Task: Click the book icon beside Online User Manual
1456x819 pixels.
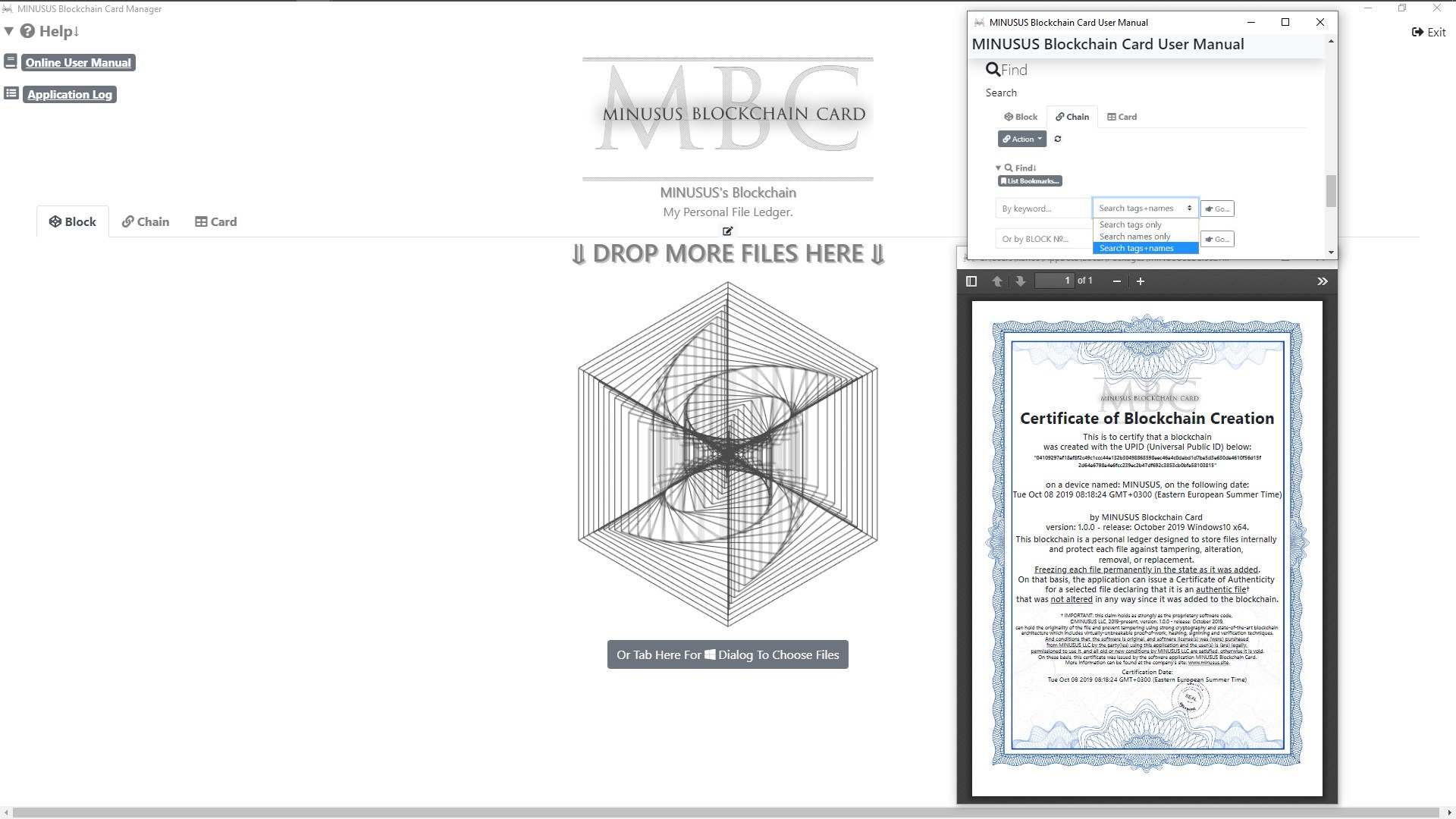Action: pyautogui.click(x=11, y=61)
